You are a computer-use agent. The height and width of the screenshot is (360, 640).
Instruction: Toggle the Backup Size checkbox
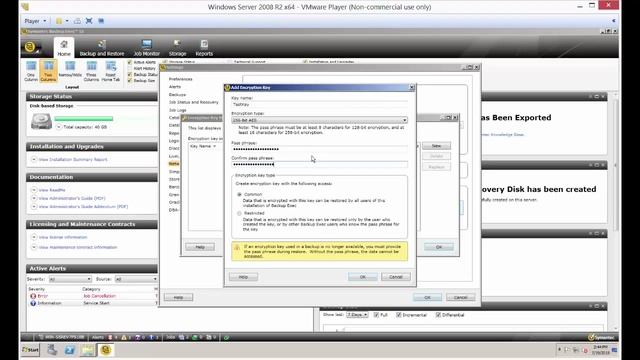point(130,80)
